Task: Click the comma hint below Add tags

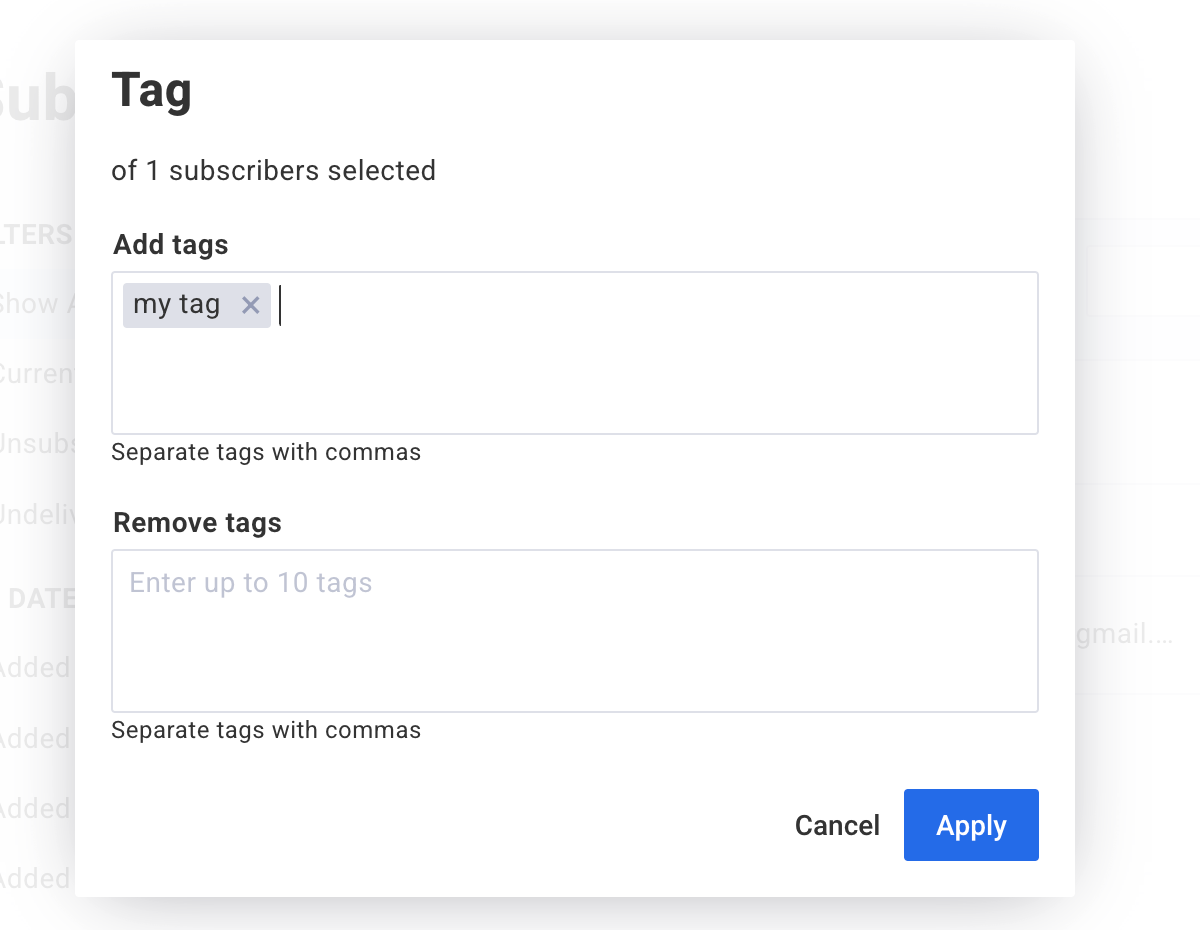Action: [x=266, y=452]
